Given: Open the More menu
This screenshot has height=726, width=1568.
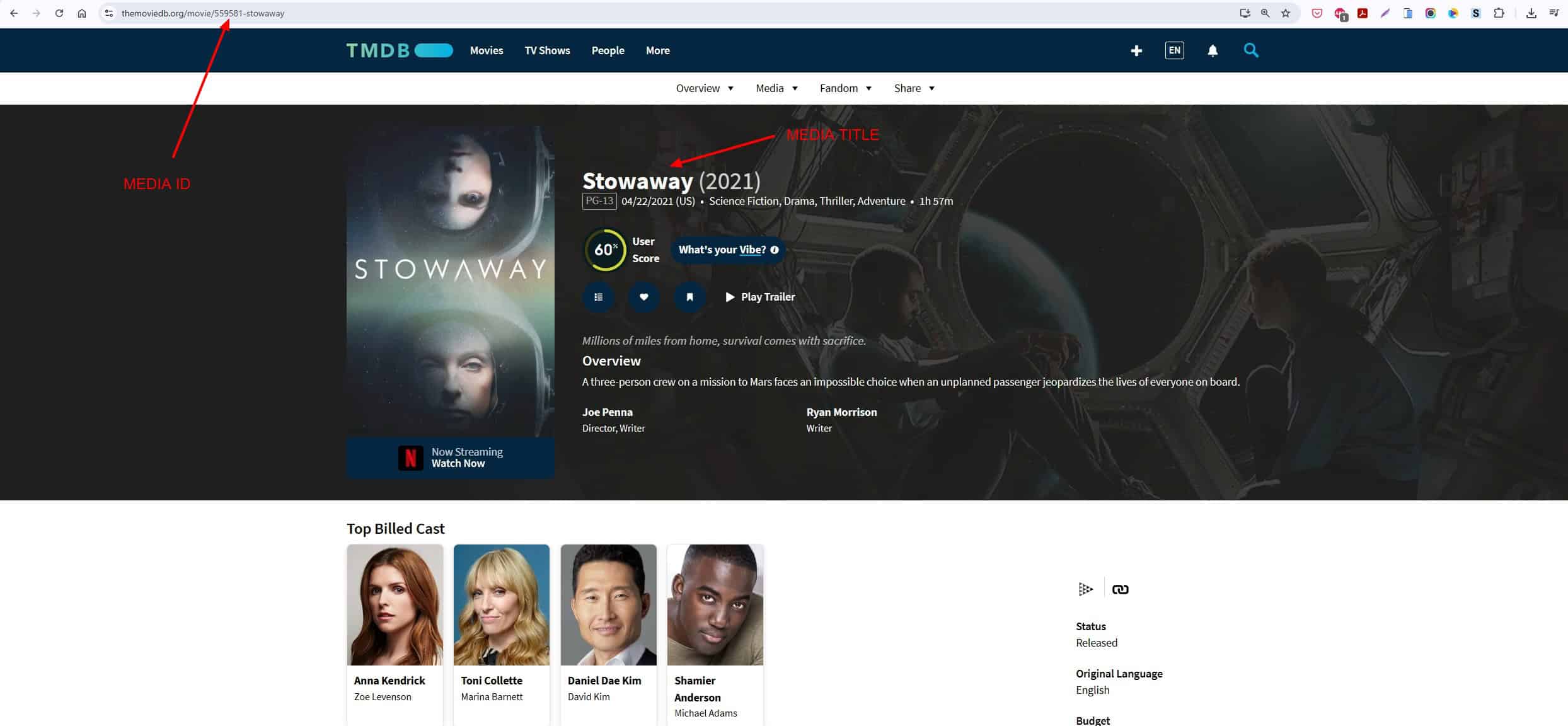Looking at the screenshot, I should [x=657, y=50].
